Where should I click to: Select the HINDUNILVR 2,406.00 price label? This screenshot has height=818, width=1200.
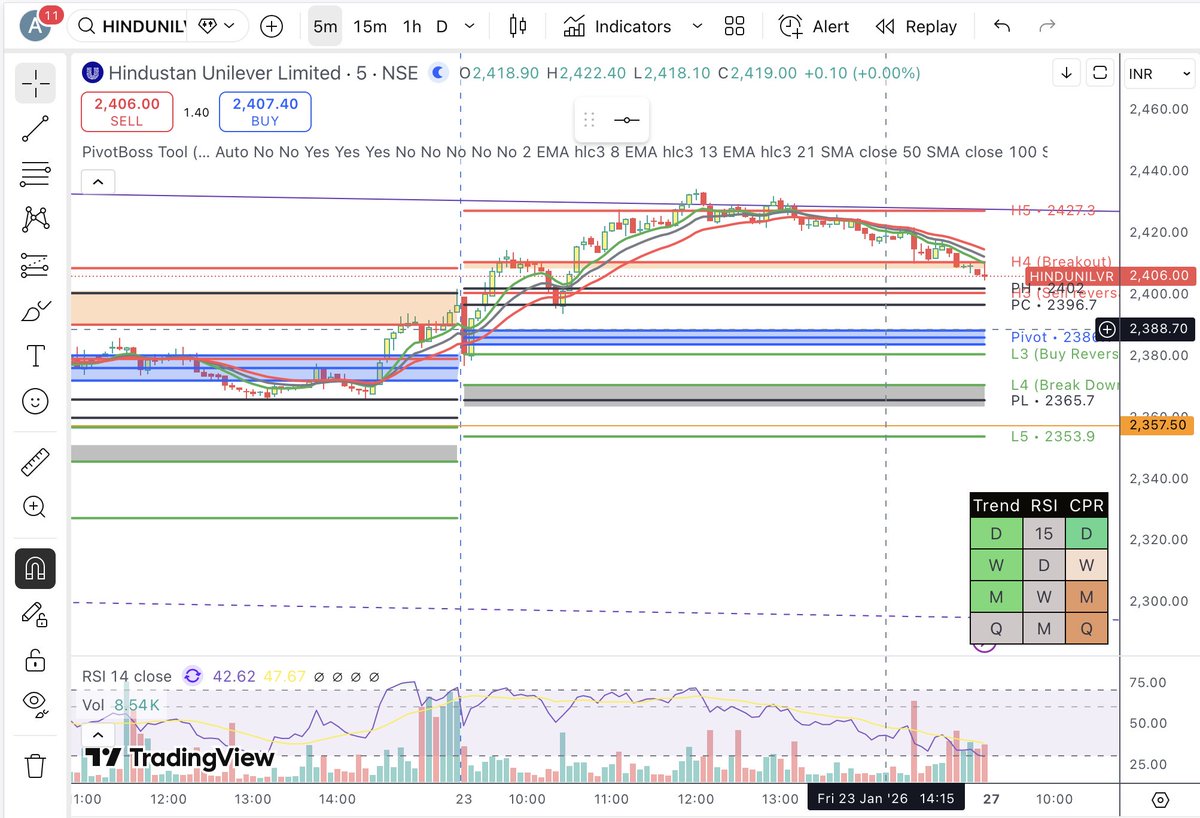[1111, 275]
